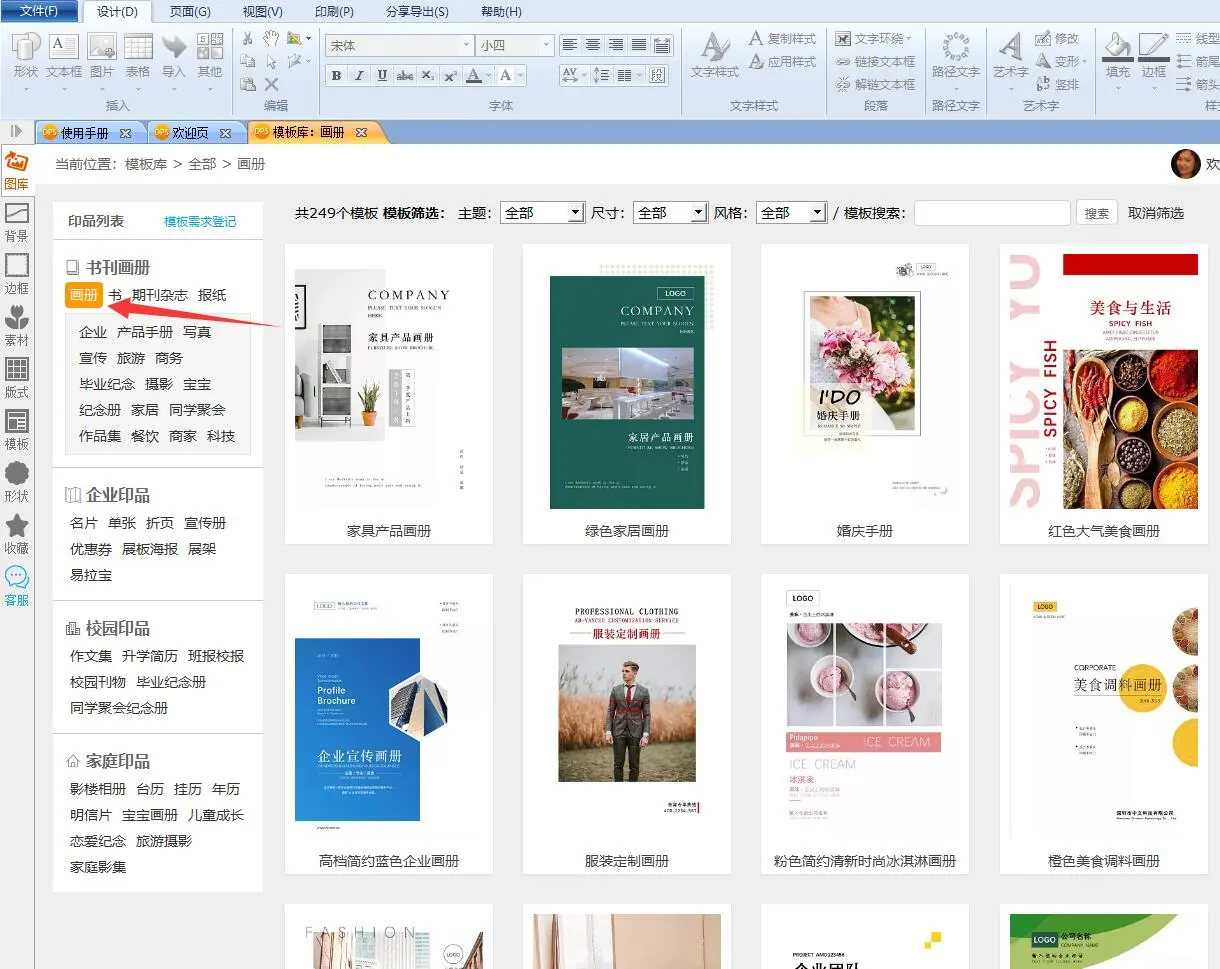The image size is (1220, 969).
Task: Expand the 风格 style filter dropdown
Action: tap(818, 213)
